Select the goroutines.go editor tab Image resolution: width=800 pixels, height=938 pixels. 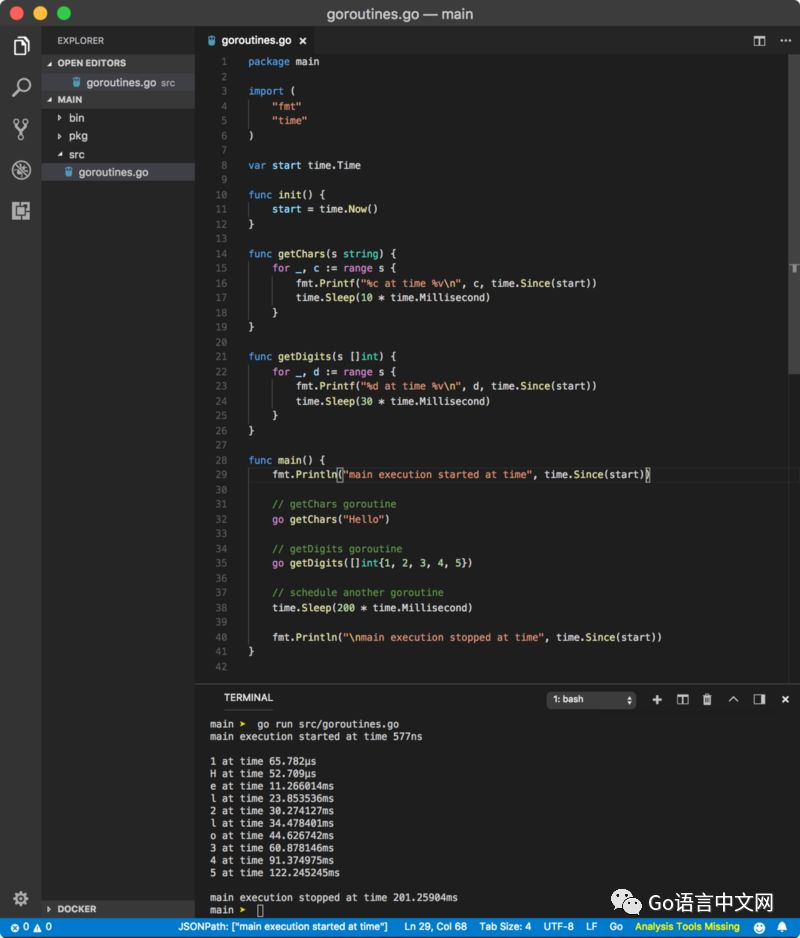[x=255, y=41]
